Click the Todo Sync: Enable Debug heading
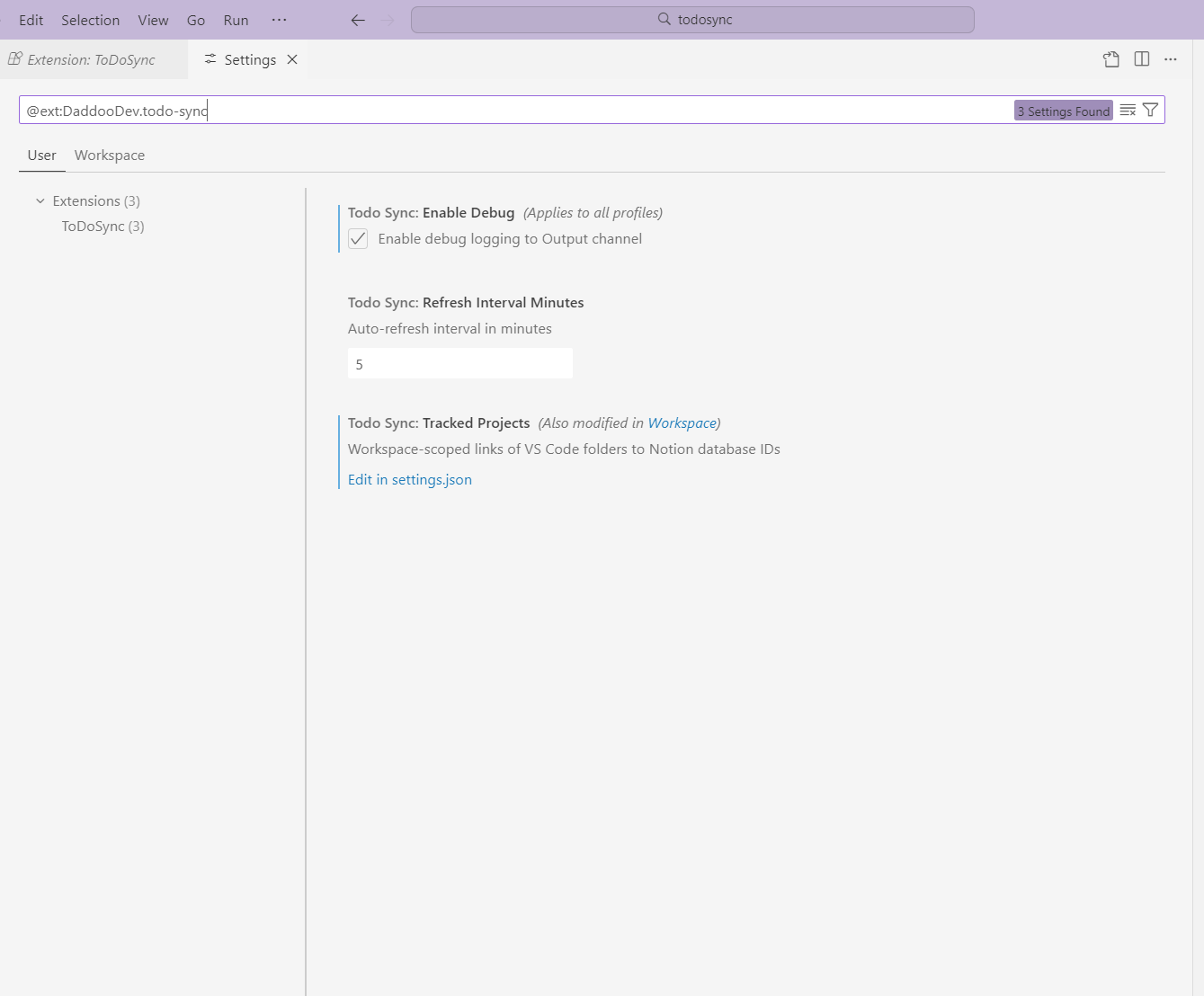 pyautogui.click(x=431, y=212)
